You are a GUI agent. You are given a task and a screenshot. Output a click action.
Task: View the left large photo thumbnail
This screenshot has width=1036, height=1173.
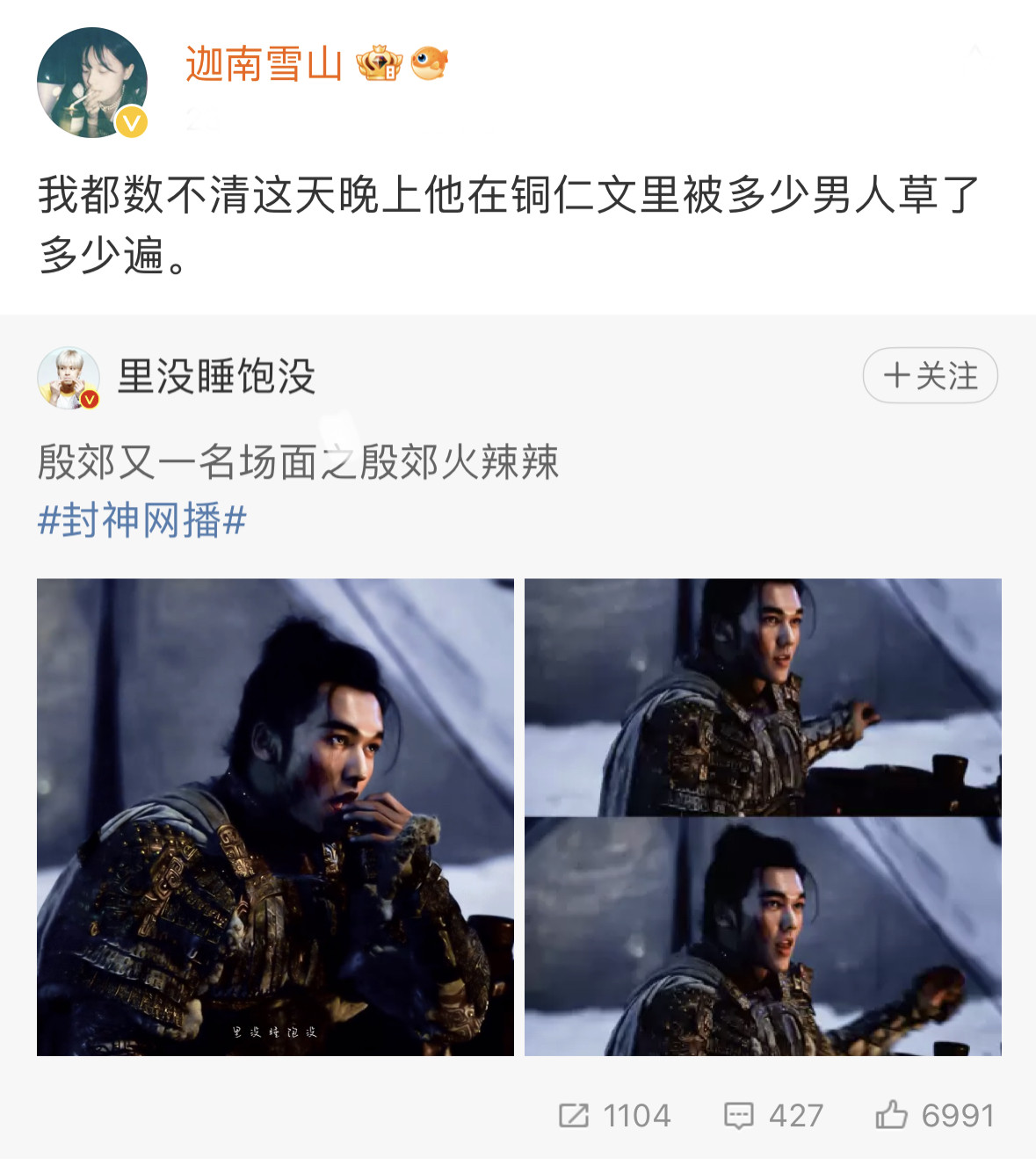point(275,817)
